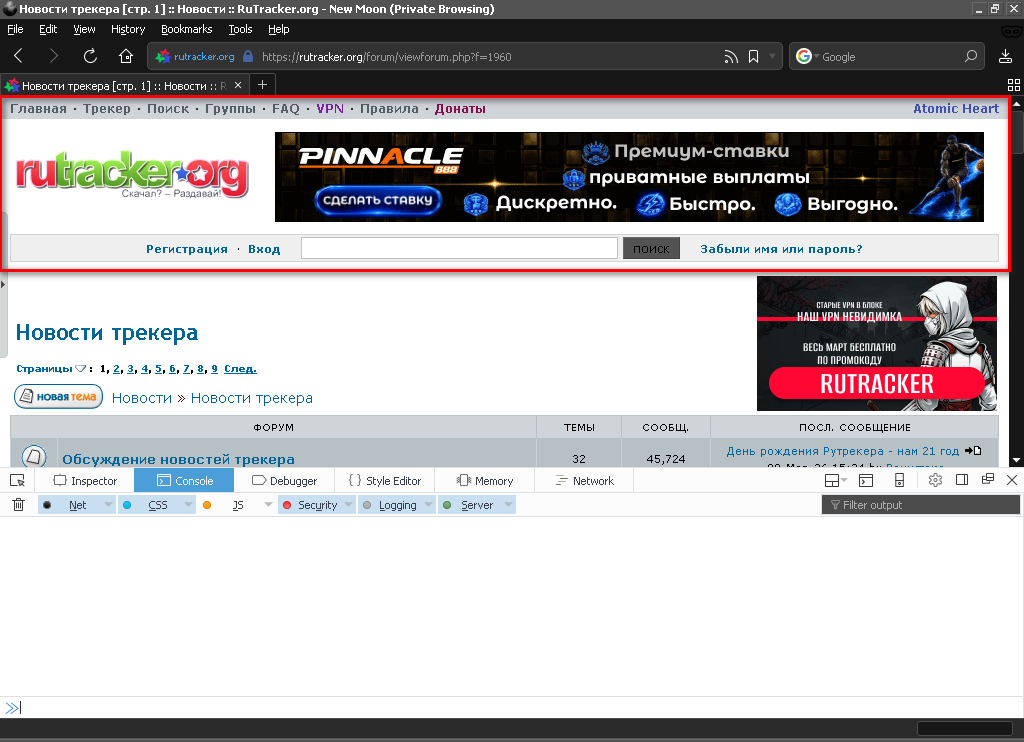Switch to the Inspector devtools tab
The width and height of the screenshot is (1024, 742).
(x=86, y=481)
